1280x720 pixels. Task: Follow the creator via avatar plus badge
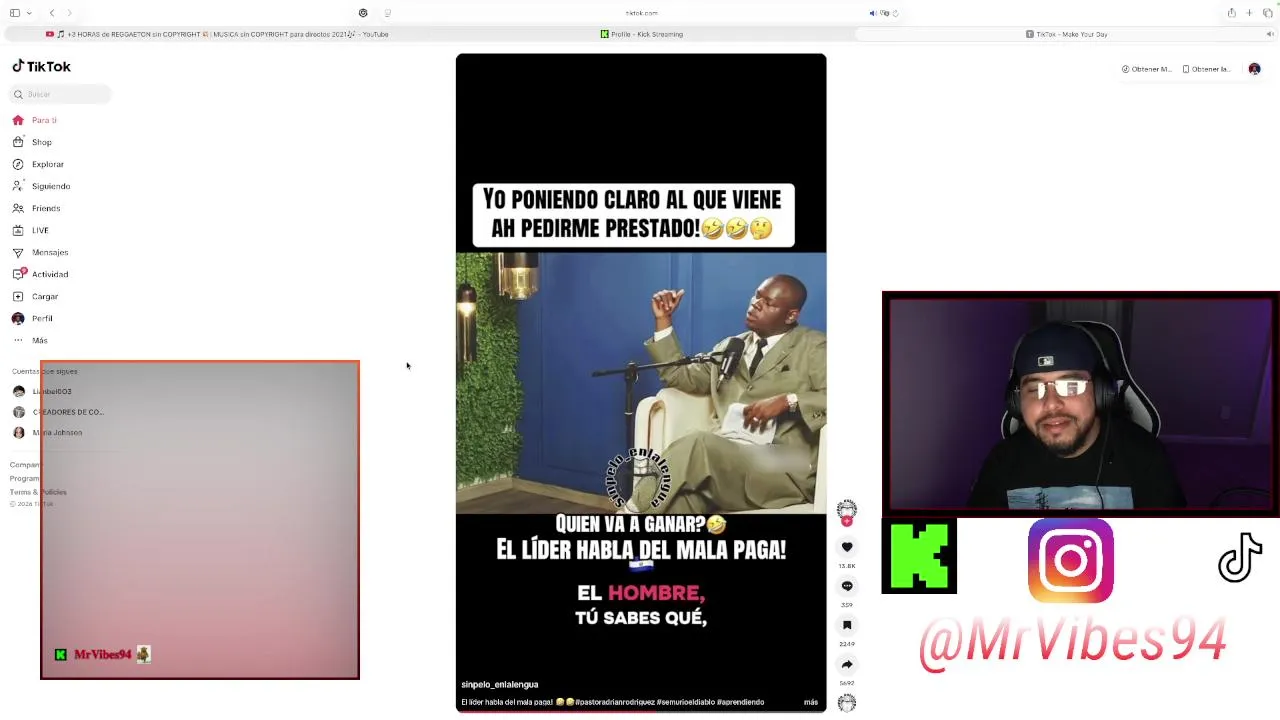click(x=847, y=522)
